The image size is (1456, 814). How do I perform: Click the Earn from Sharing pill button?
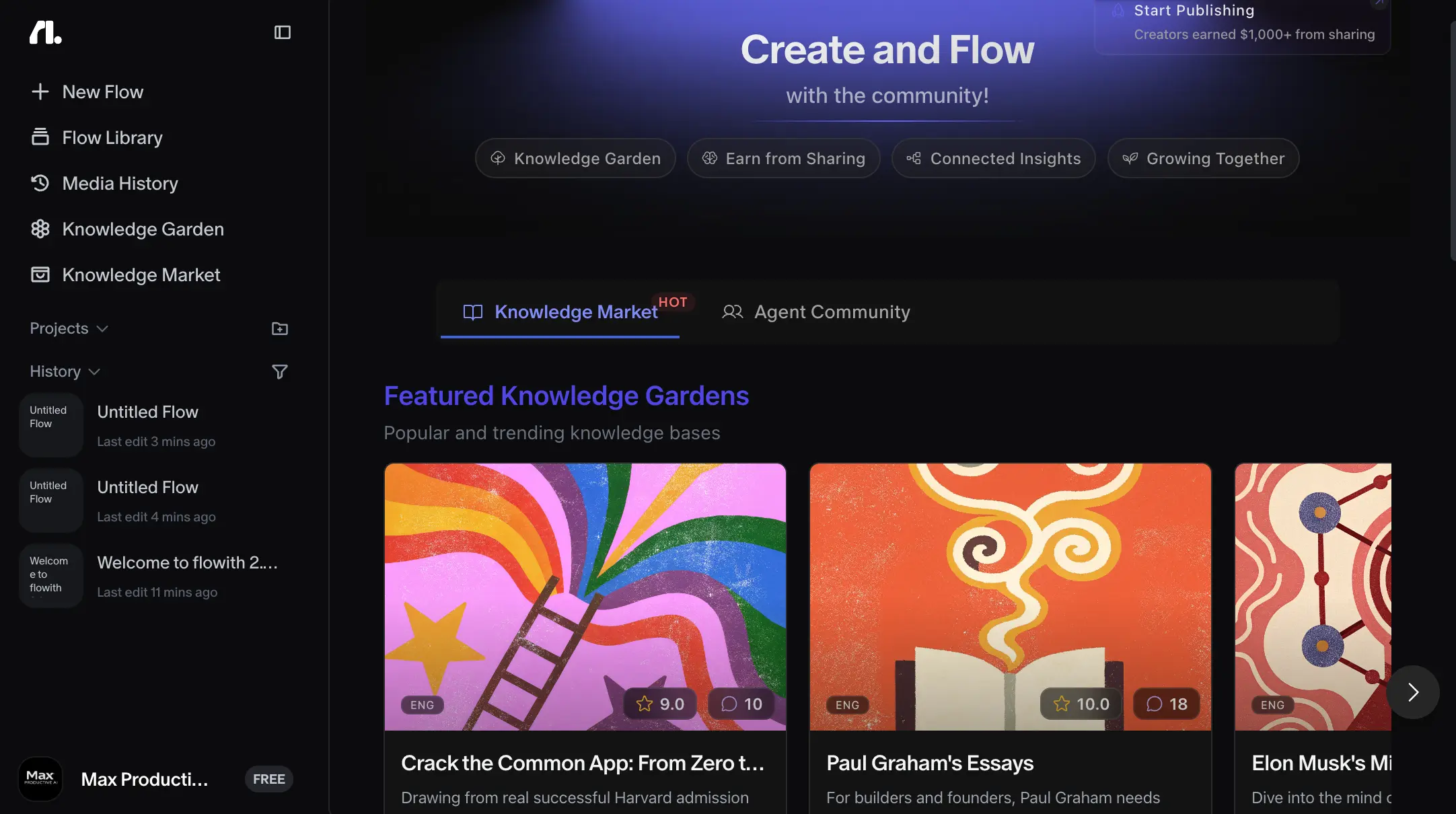click(x=784, y=158)
